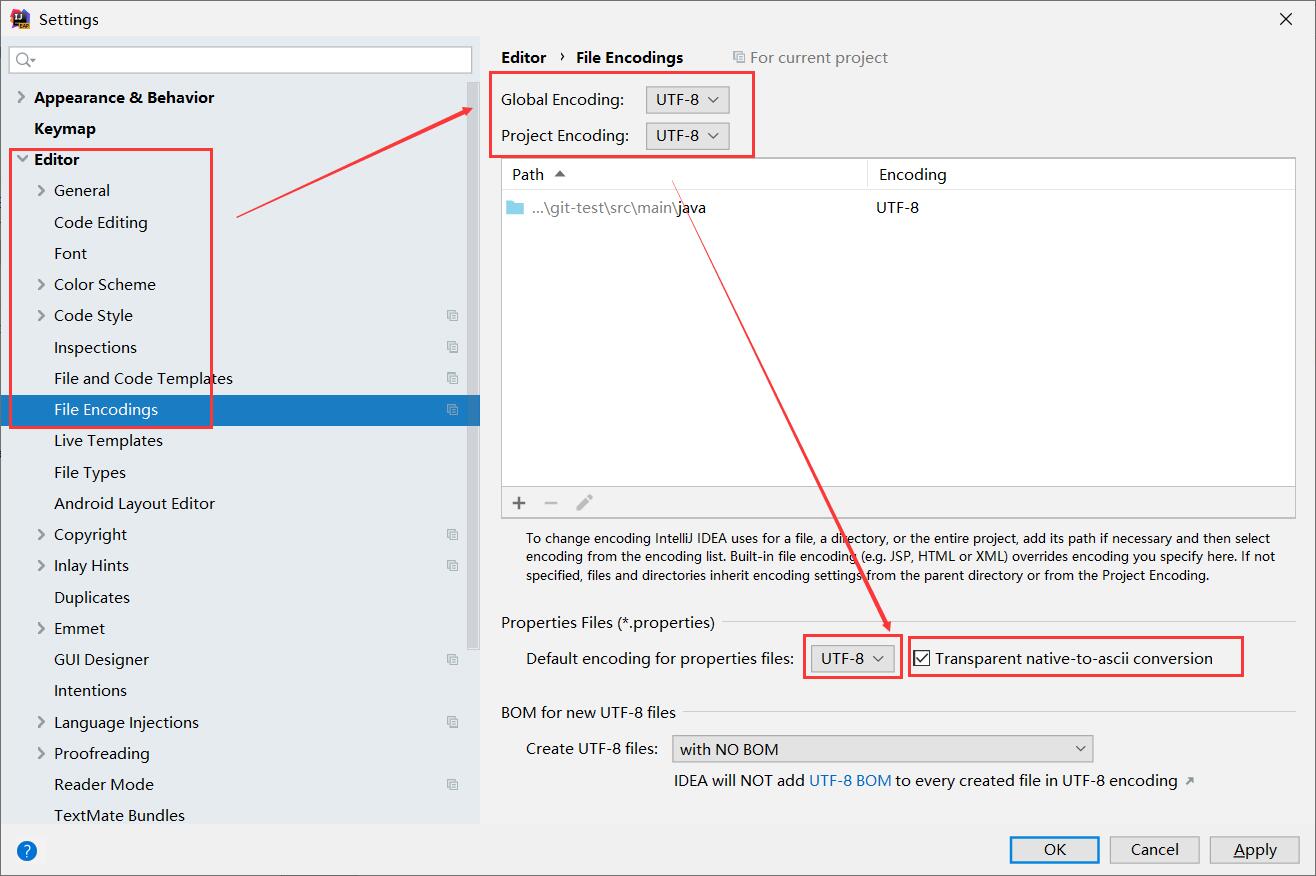The image size is (1316, 876).
Task: Click the folder icon in the path row
Action: [515, 208]
